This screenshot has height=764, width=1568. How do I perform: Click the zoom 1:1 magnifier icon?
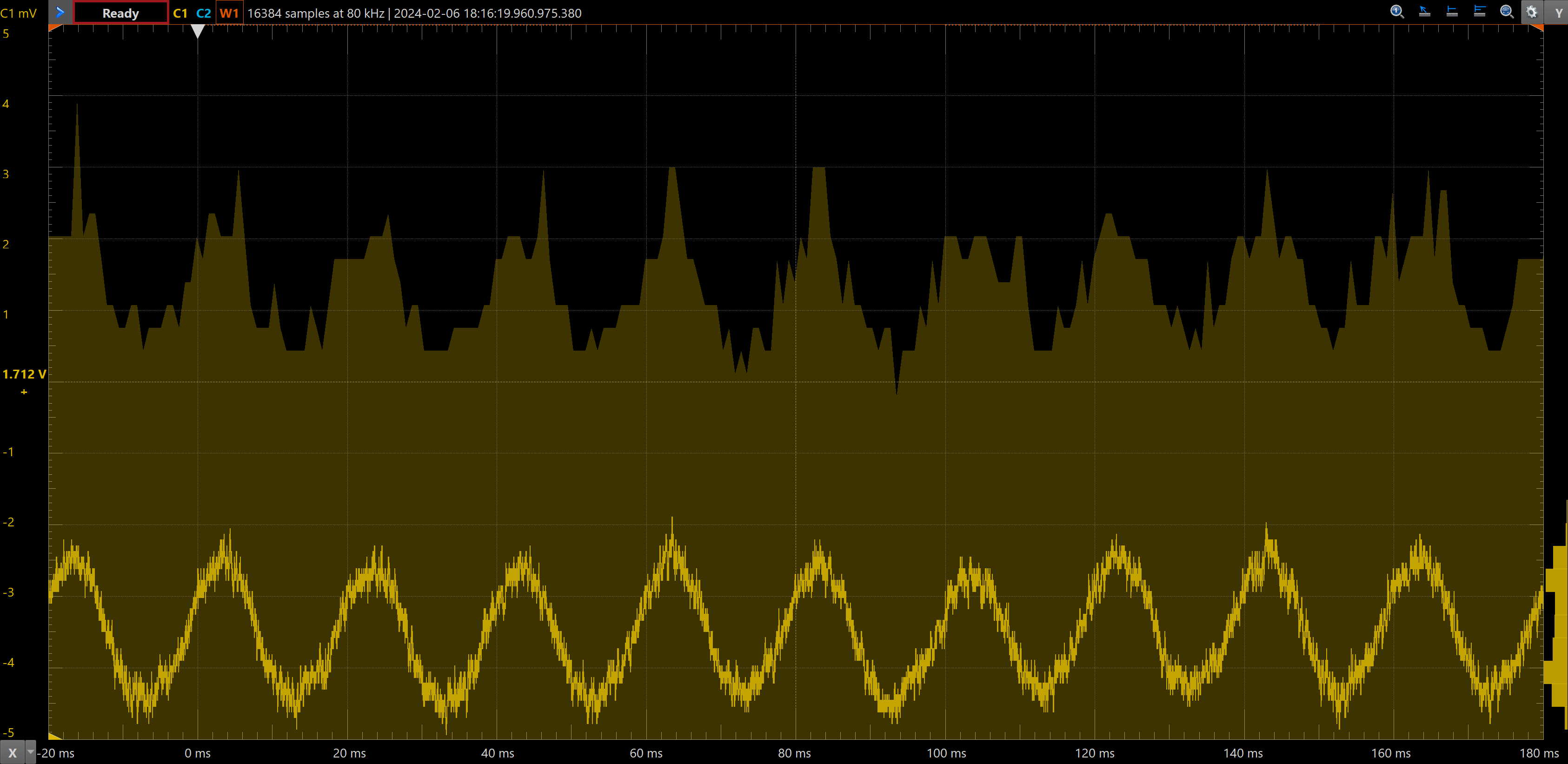[x=1397, y=12]
